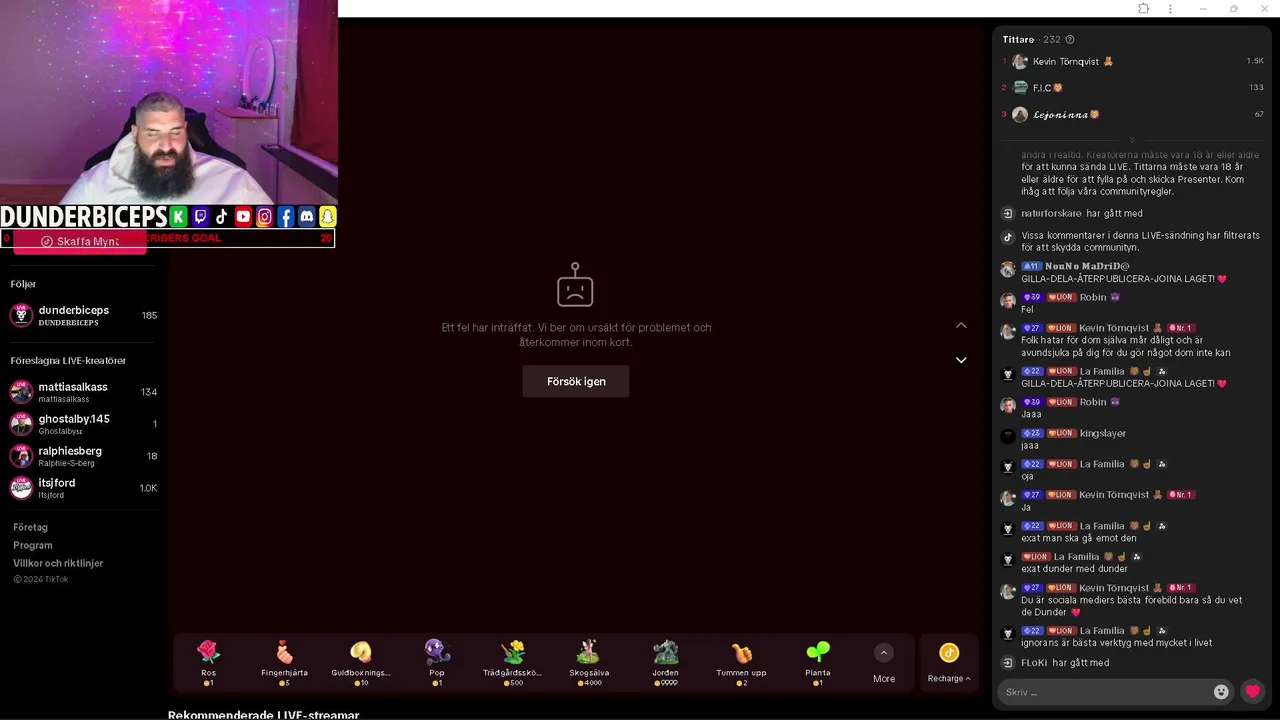Open emoji picker in chat box
Image resolution: width=1280 pixels, height=720 pixels.
tap(1221, 692)
